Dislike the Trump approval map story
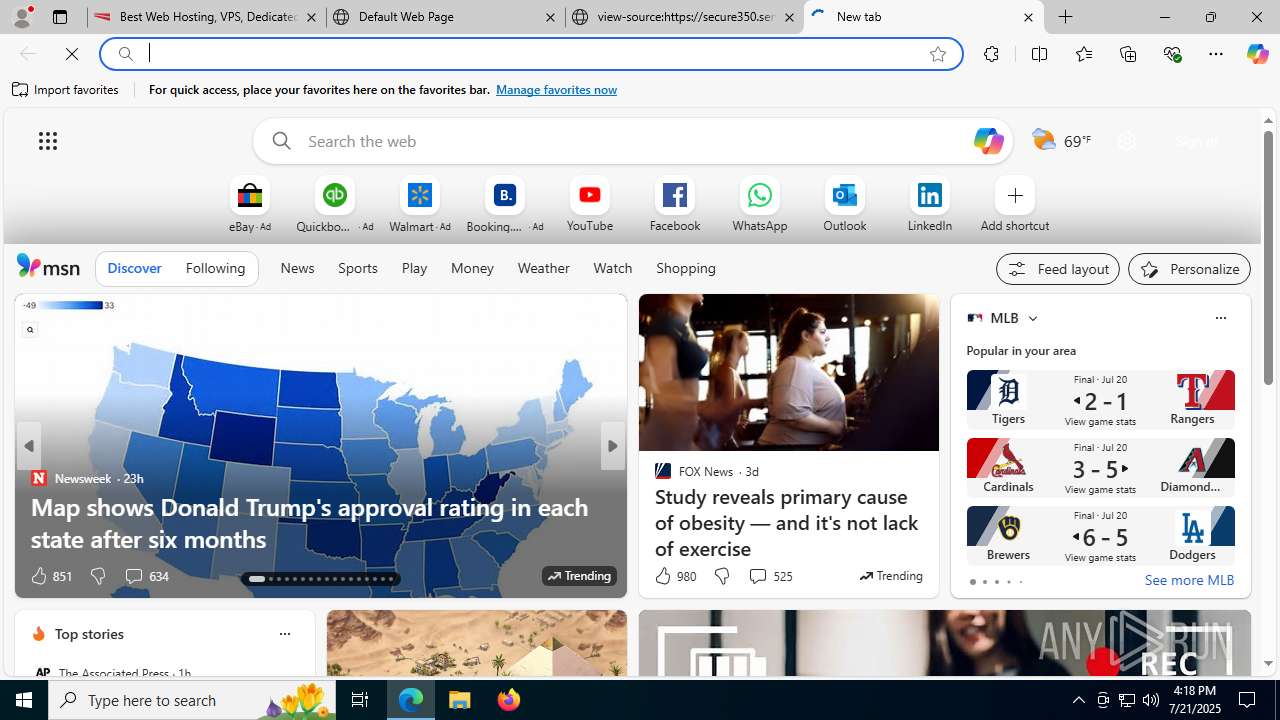 coord(97,576)
